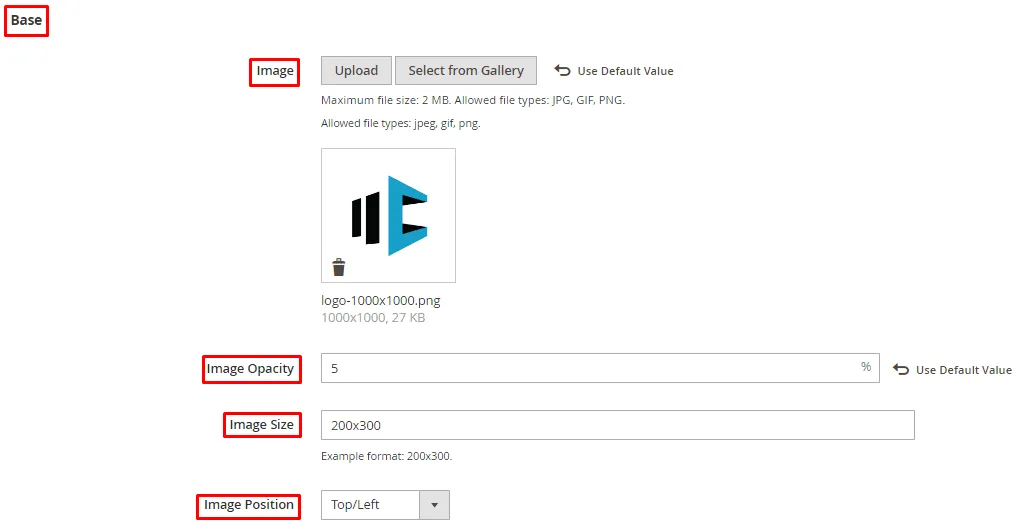The height and width of the screenshot is (531, 1019).
Task: Click undo arrow icon beside Image Opacity
Action: pos(901,369)
